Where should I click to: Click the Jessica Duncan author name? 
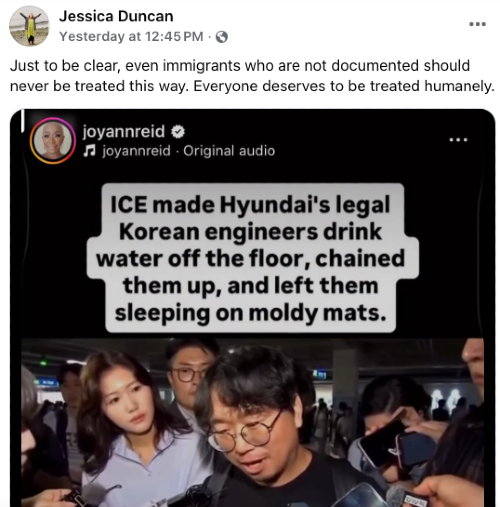[x=116, y=16]
